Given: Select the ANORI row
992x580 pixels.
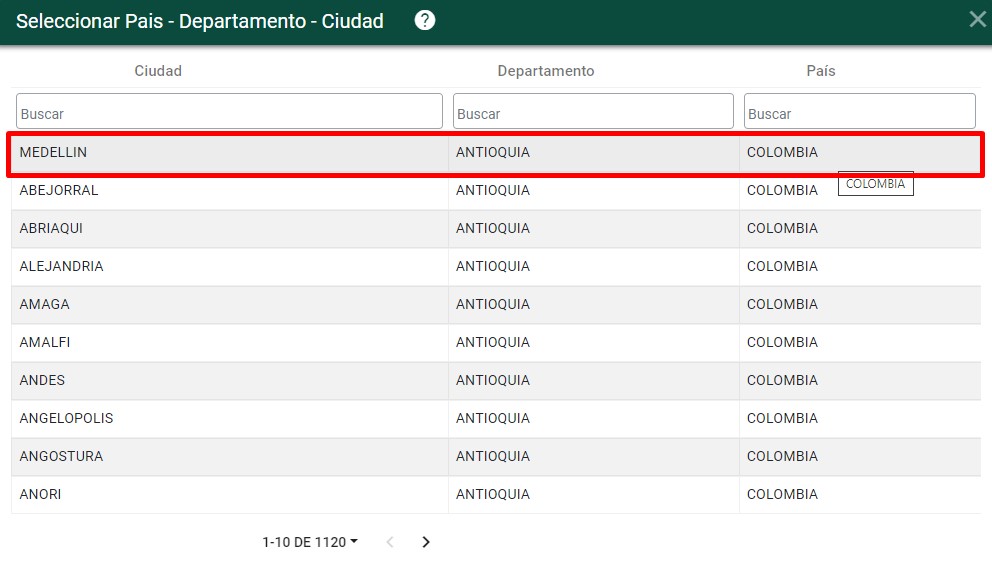Looking at the screenshot, I should (41, 495).
